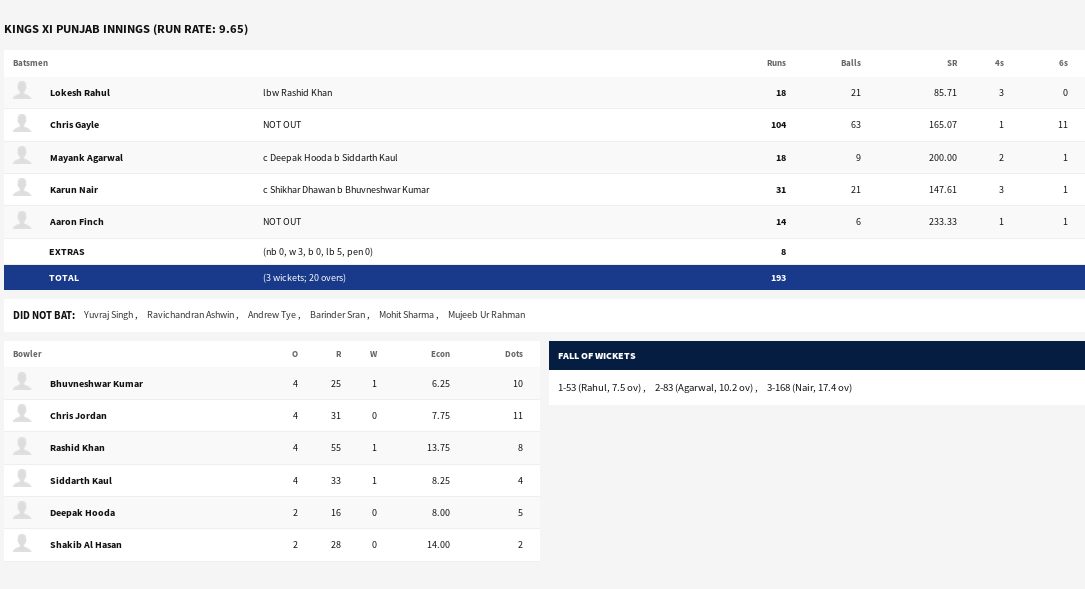1085x589 pixels.
Task: Click Shakib Al Hasan's bowler avatar icon
Action: pyautogui.click(x=22, y=543)
